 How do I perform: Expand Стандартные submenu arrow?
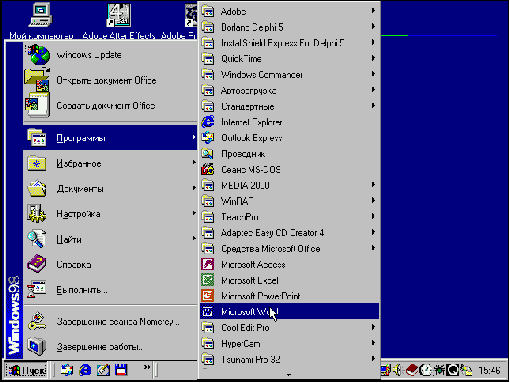pos(373,106)
